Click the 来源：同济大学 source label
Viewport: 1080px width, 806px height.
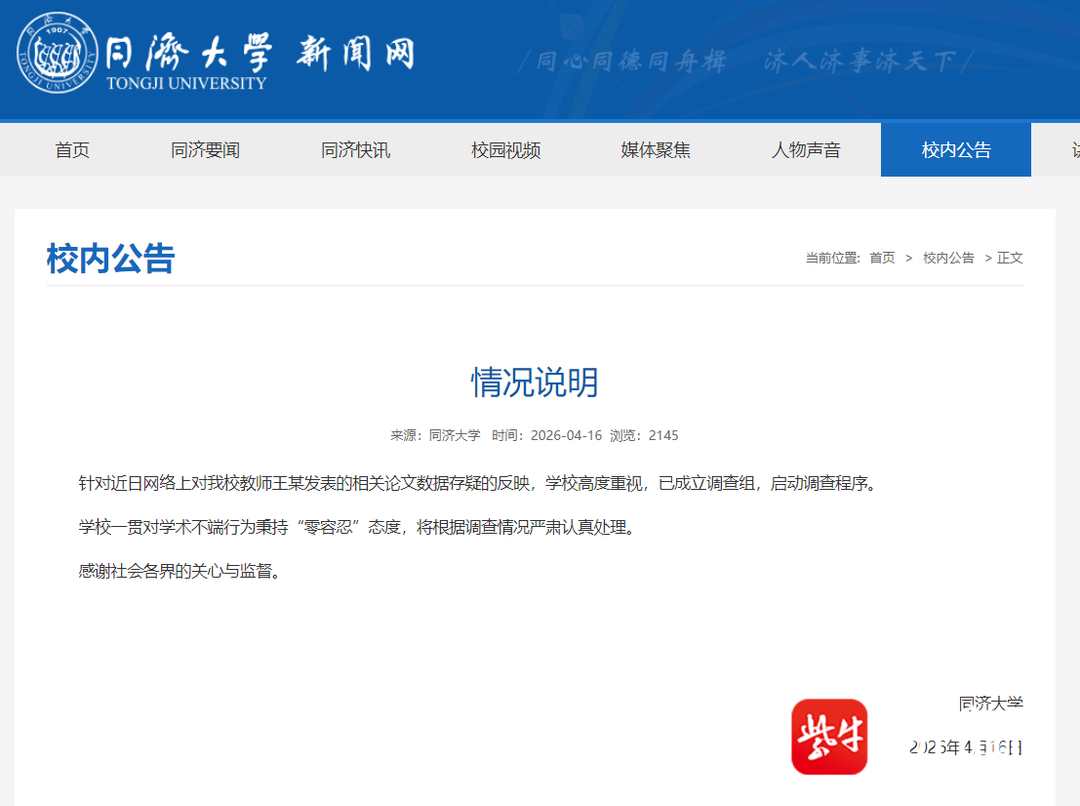435,435
